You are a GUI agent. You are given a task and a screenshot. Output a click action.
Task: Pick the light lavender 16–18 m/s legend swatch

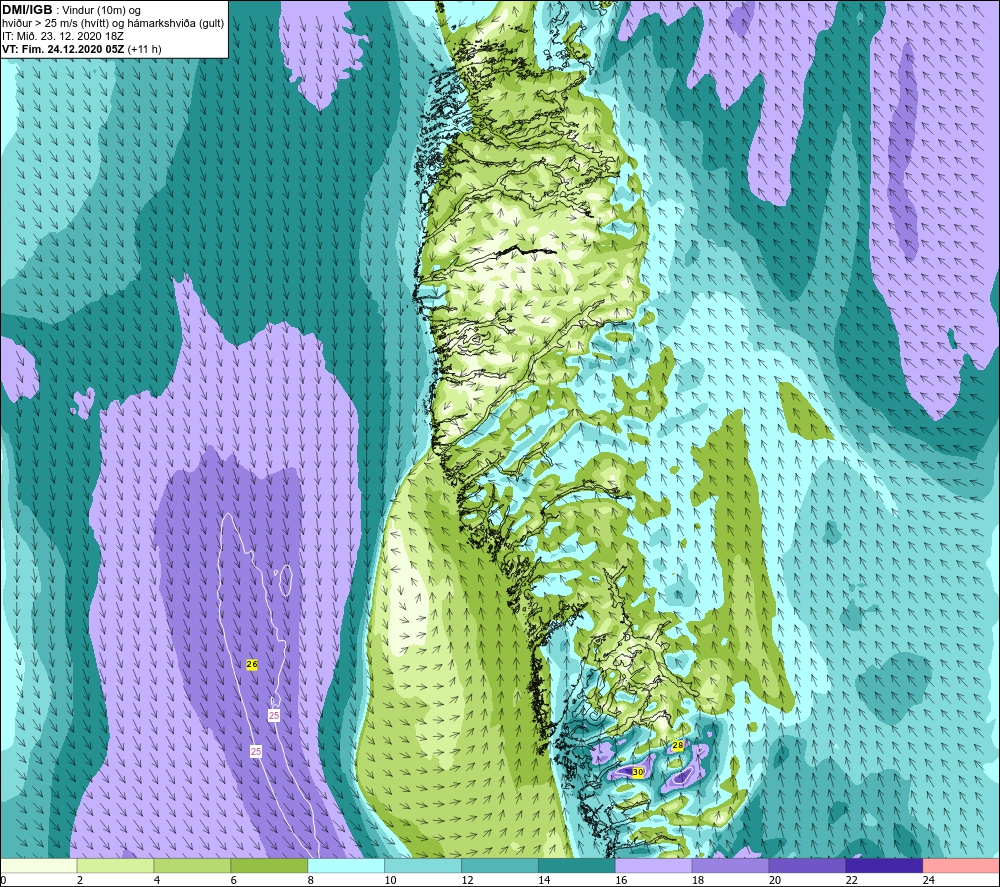[654, 866]
